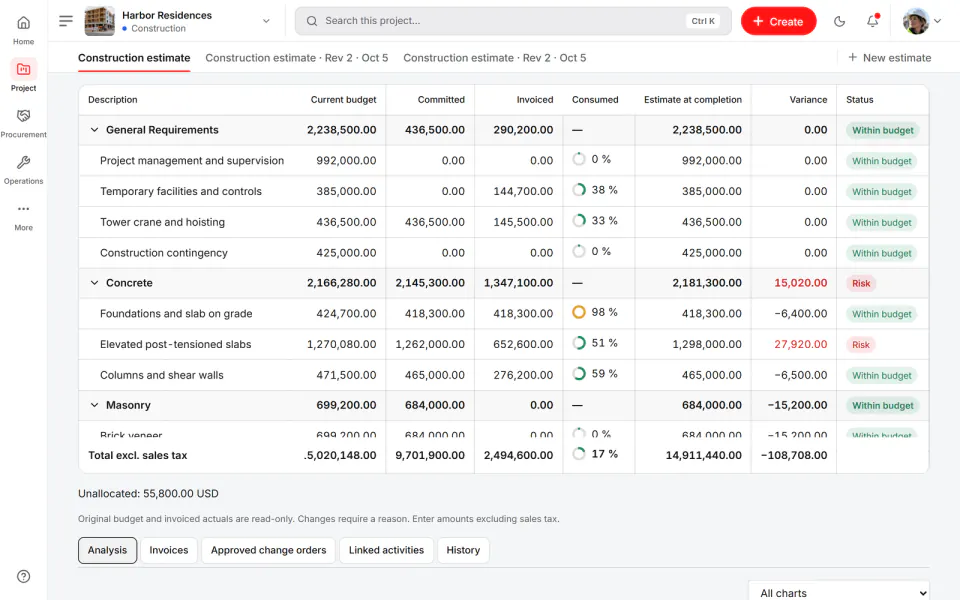Click the red Create button
960x600 pixels.
pyautogui.click(x=778, y=21)
